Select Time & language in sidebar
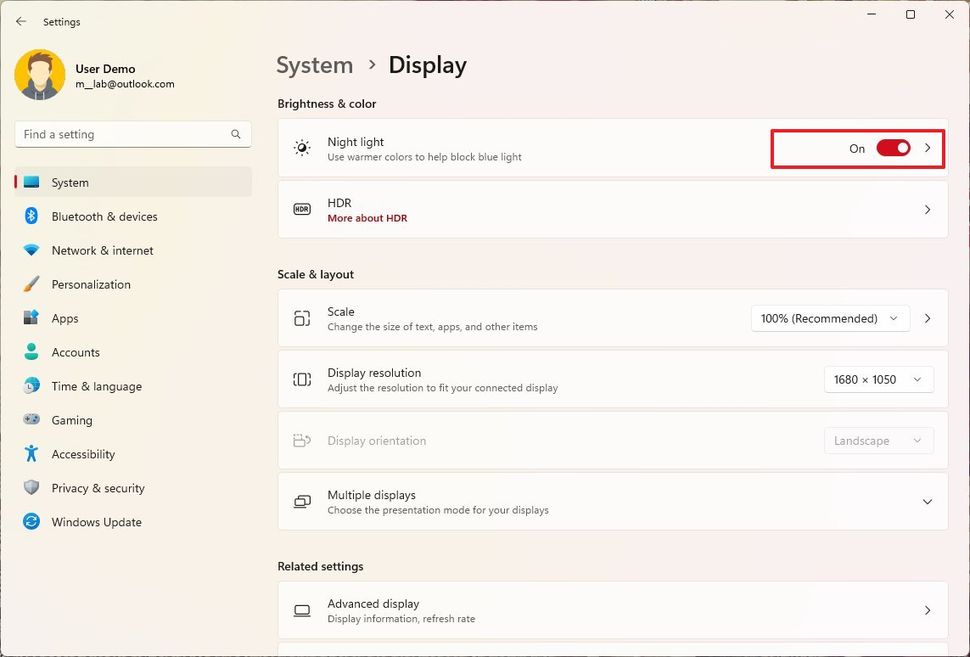The image size is (970, 657). point(96,386)
